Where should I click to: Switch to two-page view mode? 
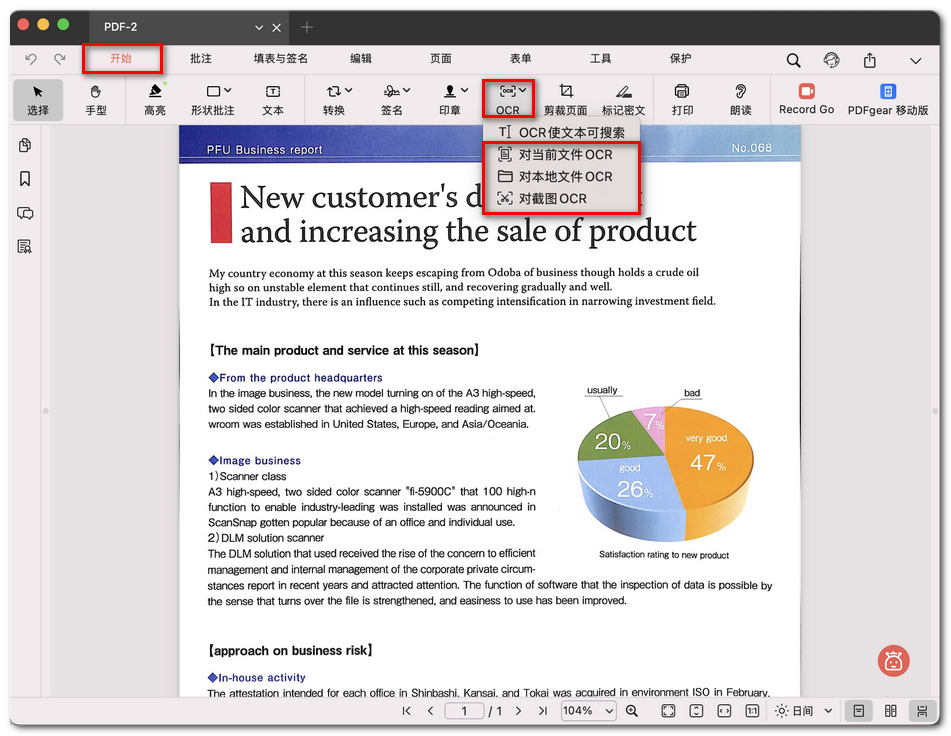point(891,711)
